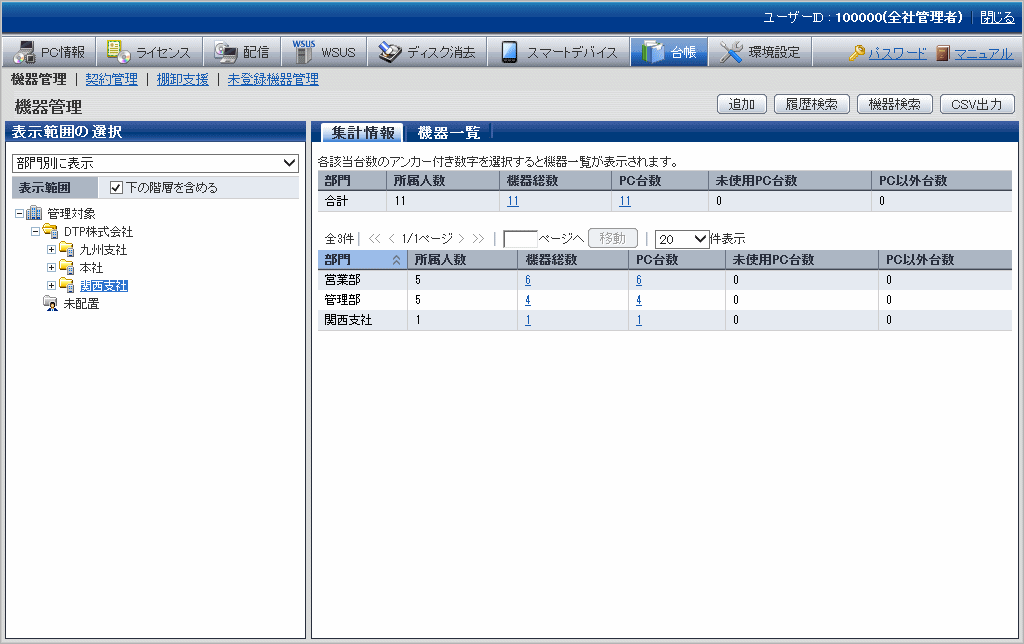
Task: Open the 部門別に表示 dropdown
Action: 155,162
